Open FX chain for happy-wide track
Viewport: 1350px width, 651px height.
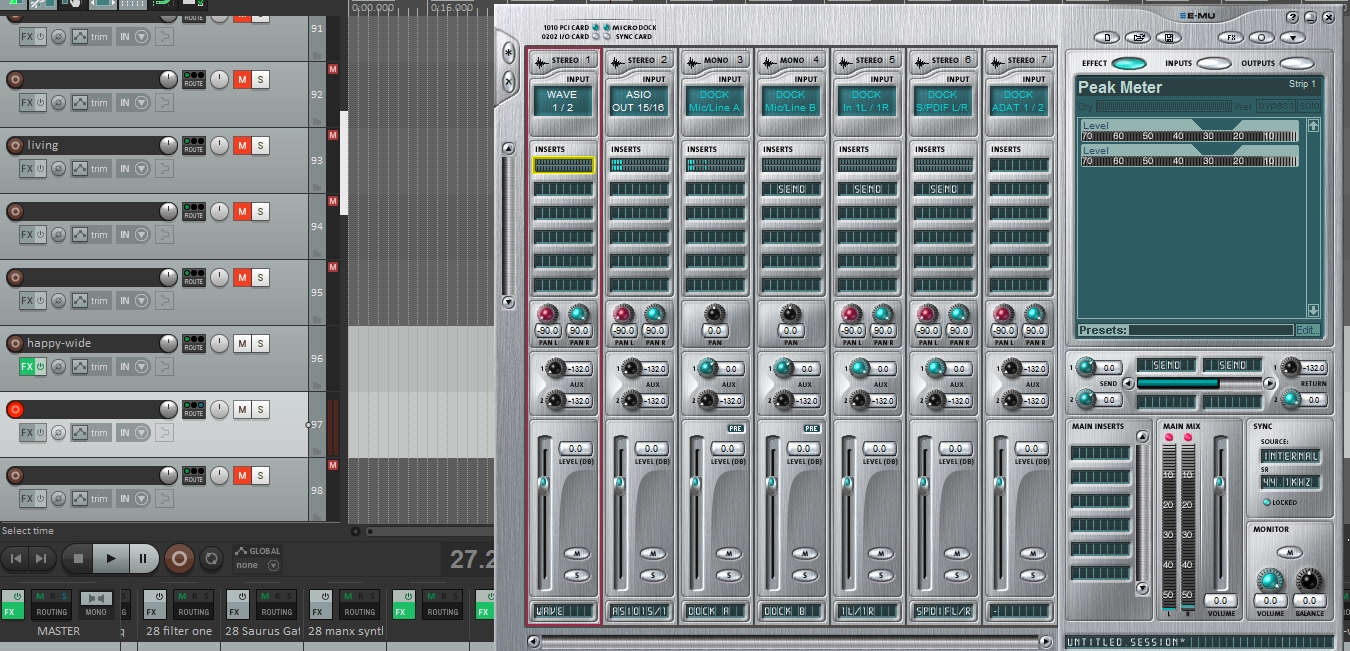pos(27,367)
